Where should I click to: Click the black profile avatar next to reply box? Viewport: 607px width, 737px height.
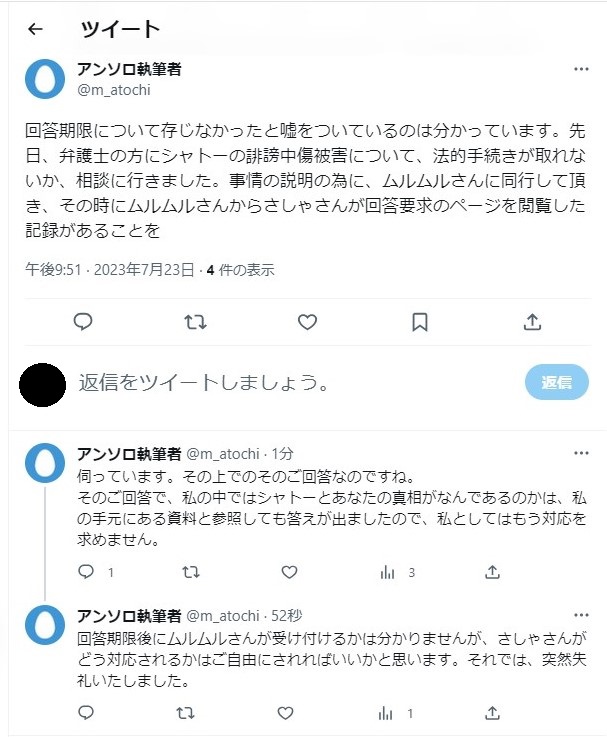pyautogui.click(x=42, y=384)
